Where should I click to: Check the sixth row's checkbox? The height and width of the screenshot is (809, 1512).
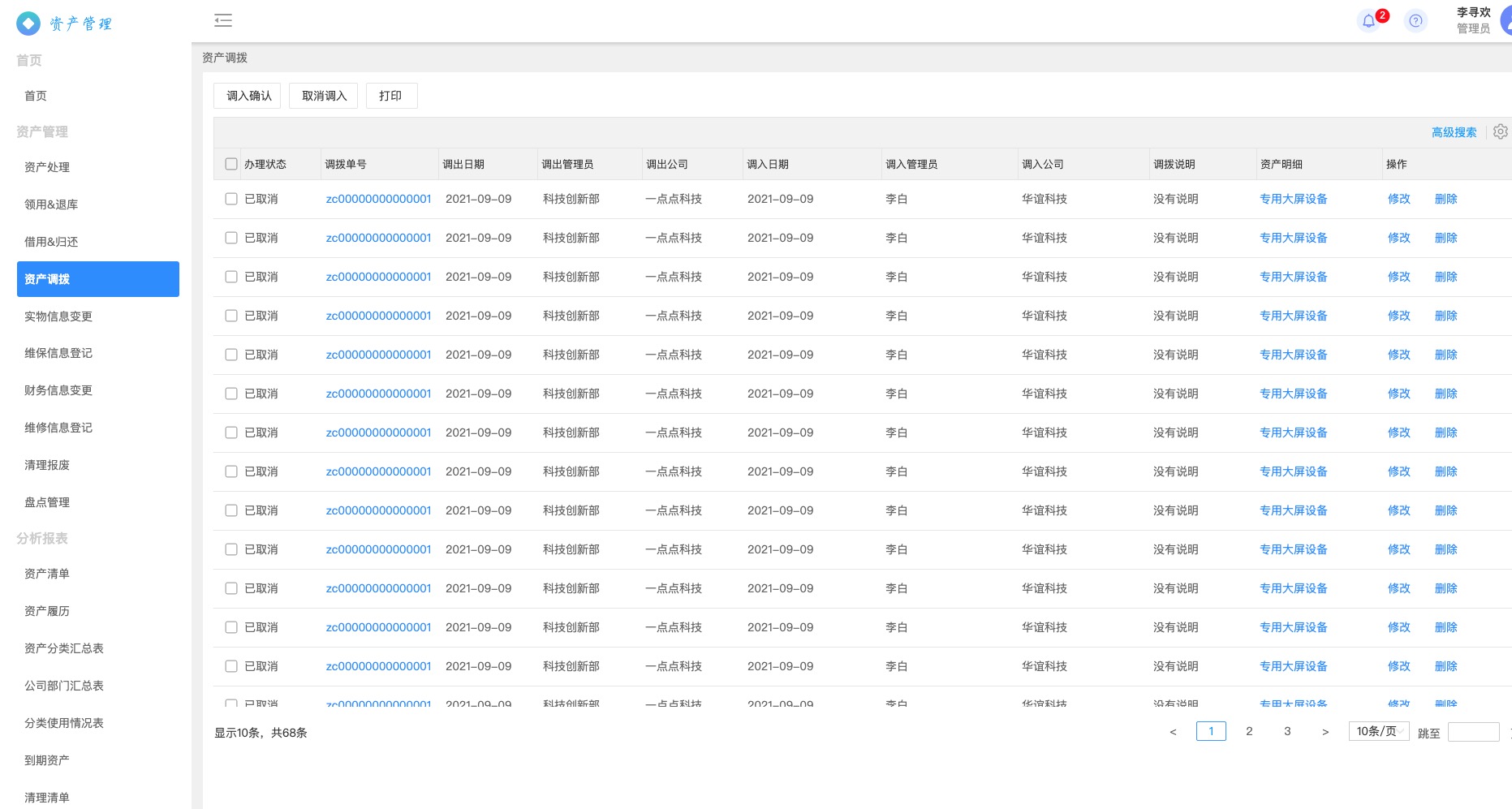(231, 394)
